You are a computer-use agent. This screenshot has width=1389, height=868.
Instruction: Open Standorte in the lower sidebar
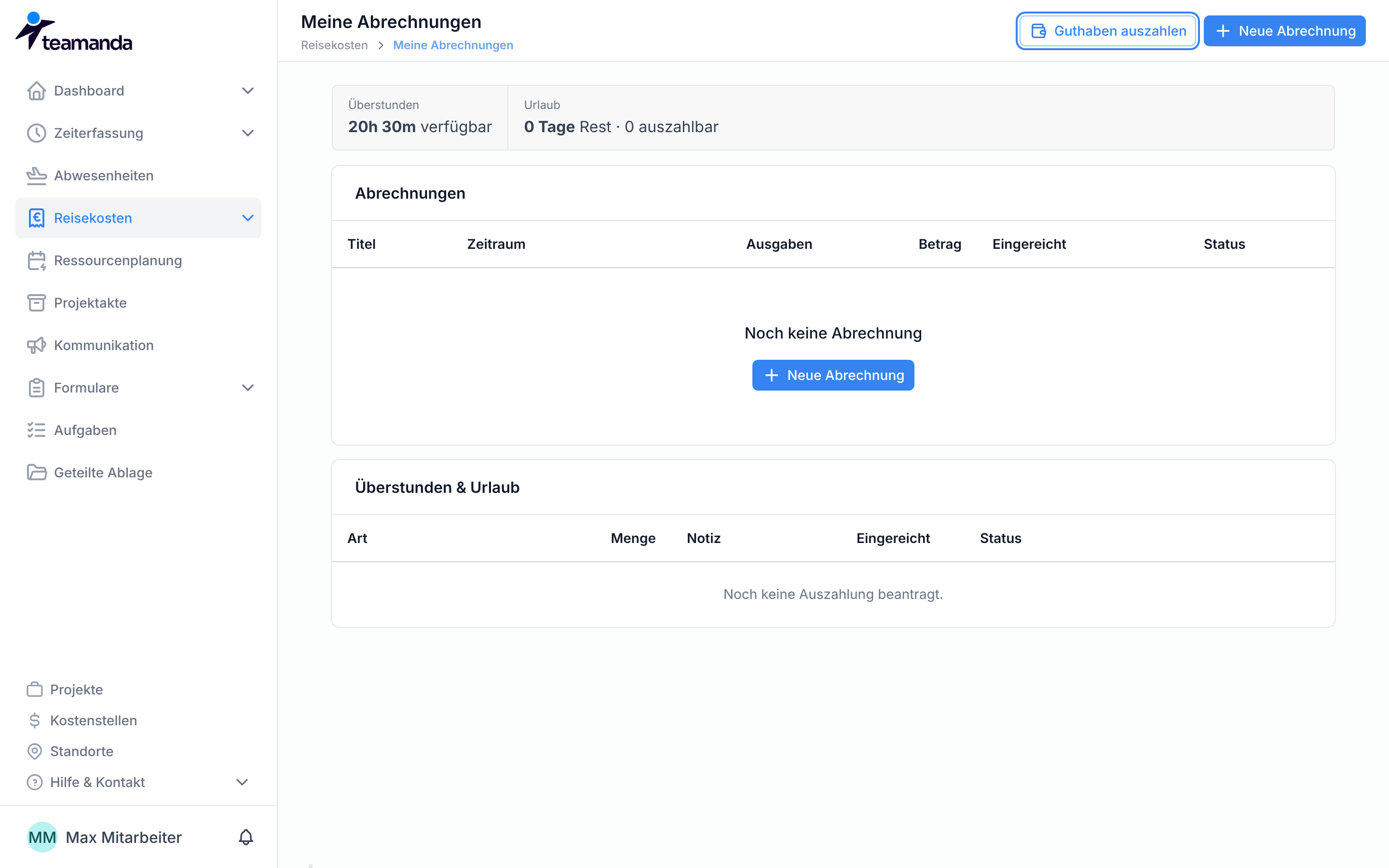tap(82, 751)
